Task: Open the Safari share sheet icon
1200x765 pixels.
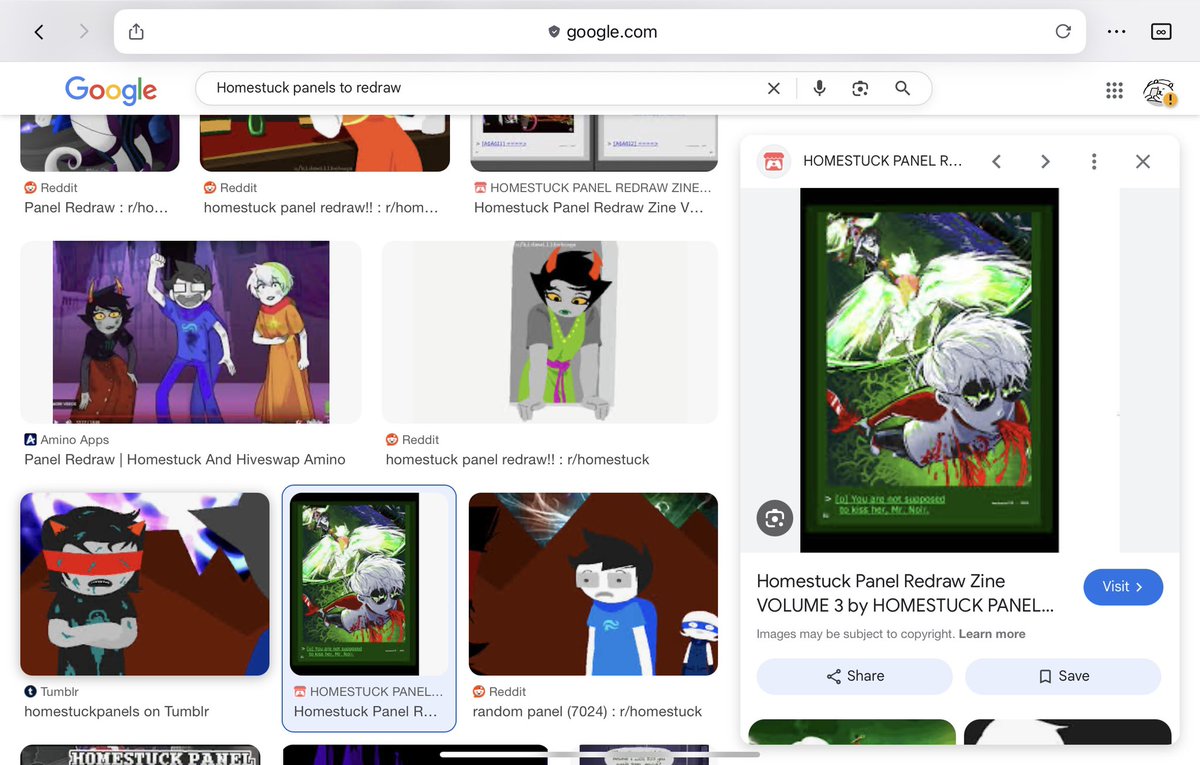Action: point(137,31)
